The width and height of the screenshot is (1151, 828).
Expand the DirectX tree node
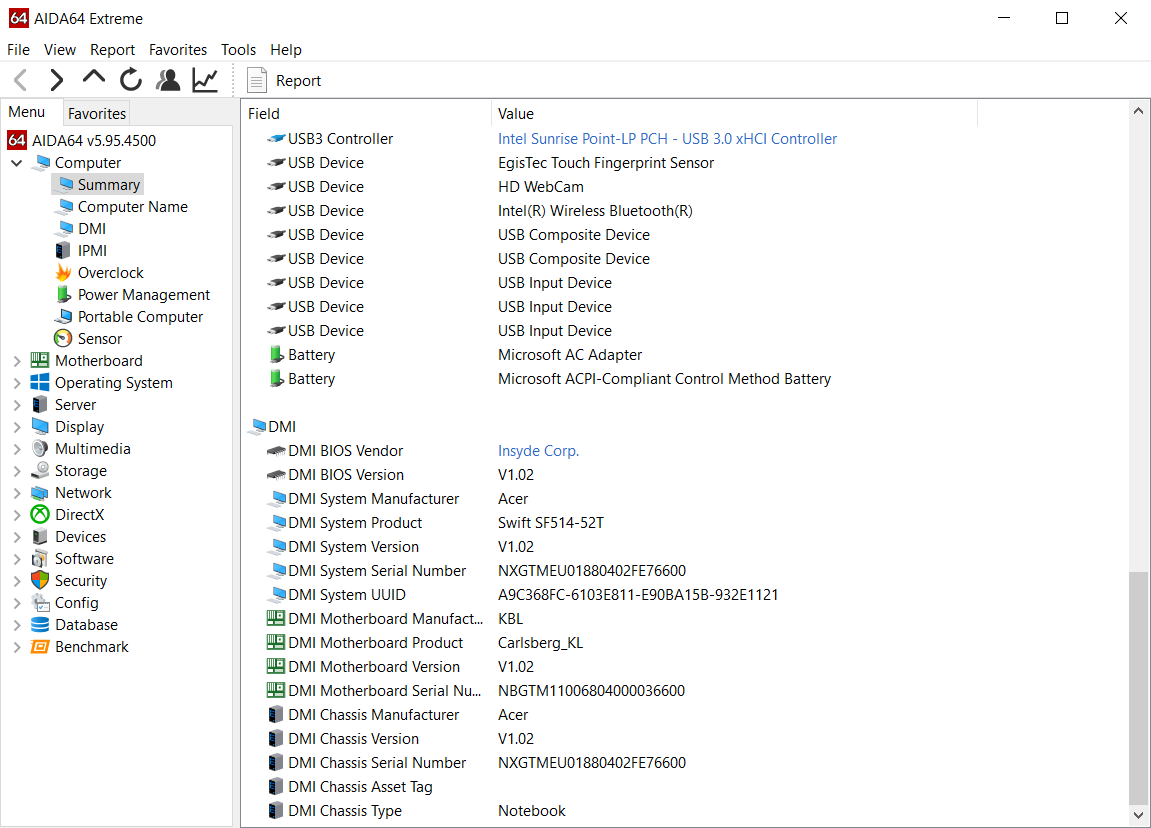(17, 515)
